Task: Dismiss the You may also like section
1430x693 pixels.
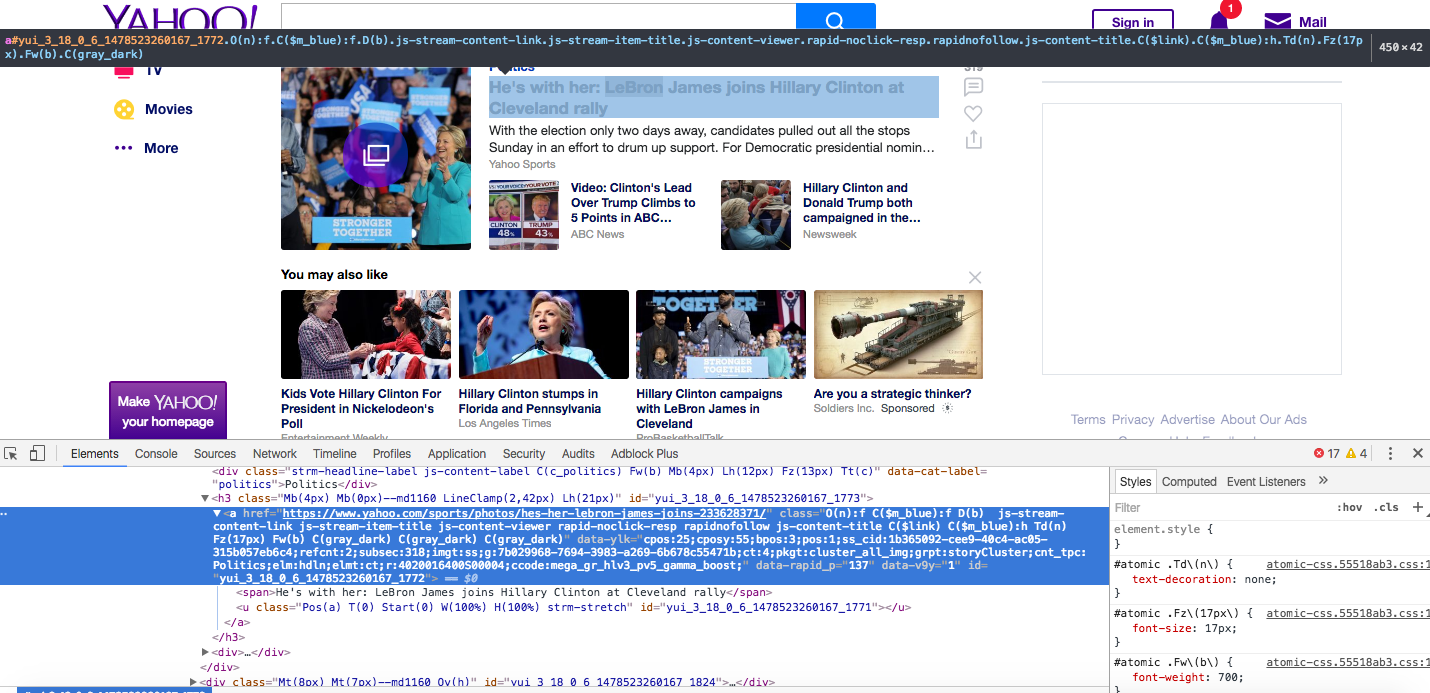Action: pyautogui.click(x=975, y=277)
